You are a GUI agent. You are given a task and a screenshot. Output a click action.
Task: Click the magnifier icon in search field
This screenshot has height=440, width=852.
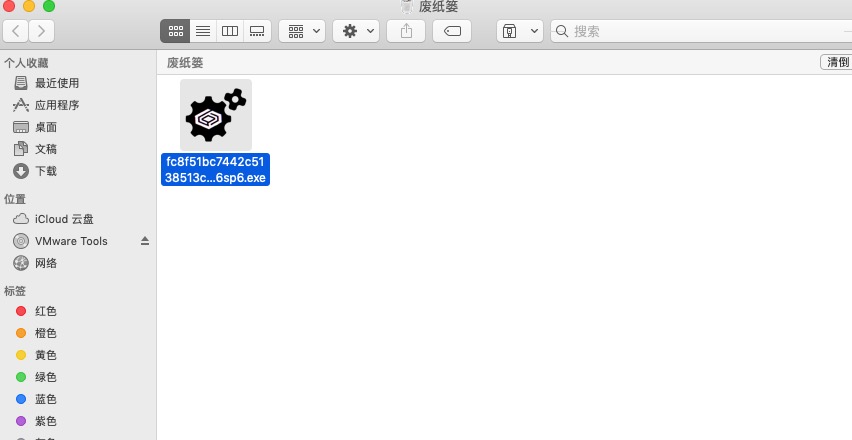[x=562, y=31]
